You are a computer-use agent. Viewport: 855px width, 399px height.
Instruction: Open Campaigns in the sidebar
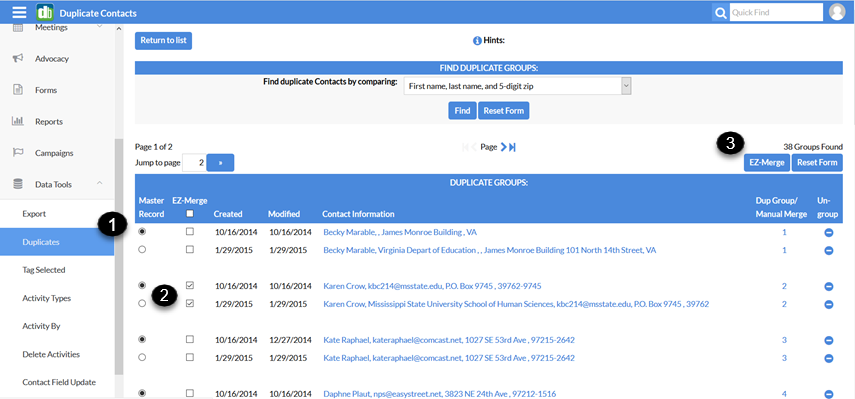pos(54,153)
